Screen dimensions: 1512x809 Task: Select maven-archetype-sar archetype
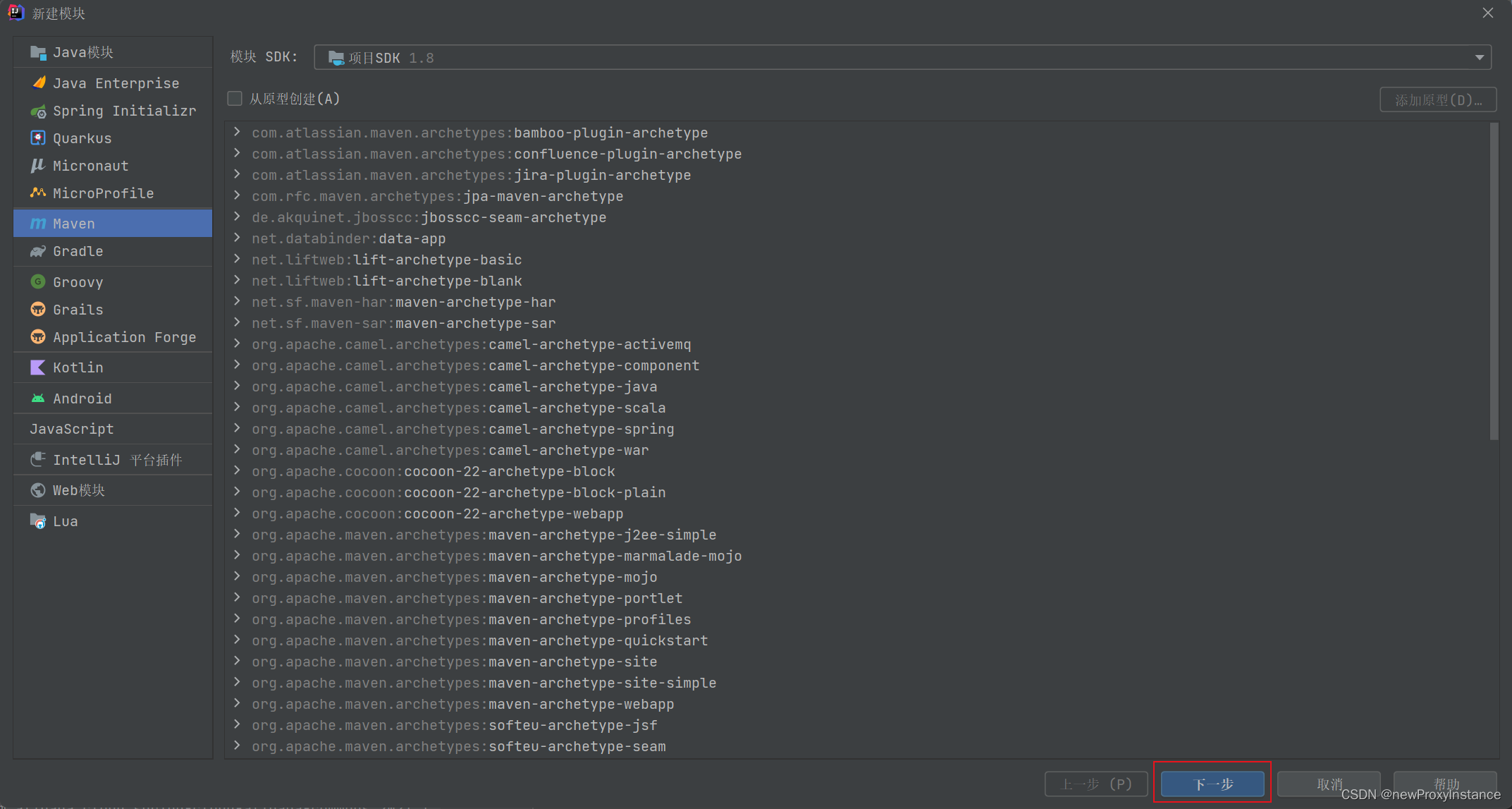[x=404, y=323]
